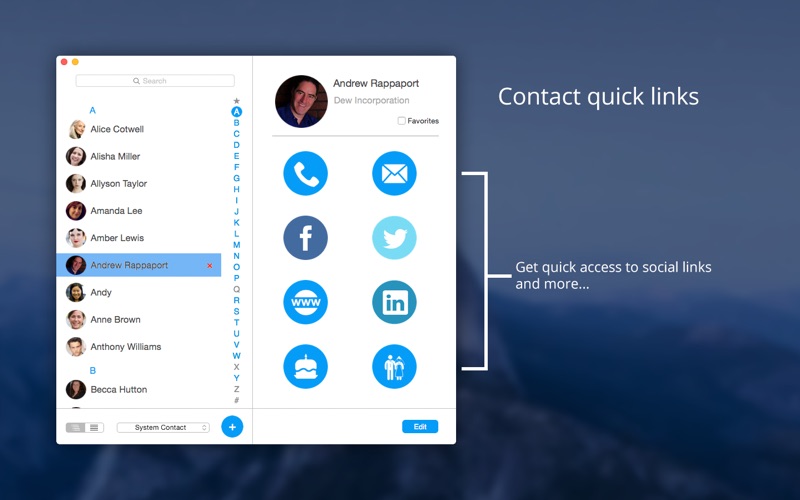This screenshot has height=500, width=800.
Task: Jump to letter A in index
Action: (236, 112)
